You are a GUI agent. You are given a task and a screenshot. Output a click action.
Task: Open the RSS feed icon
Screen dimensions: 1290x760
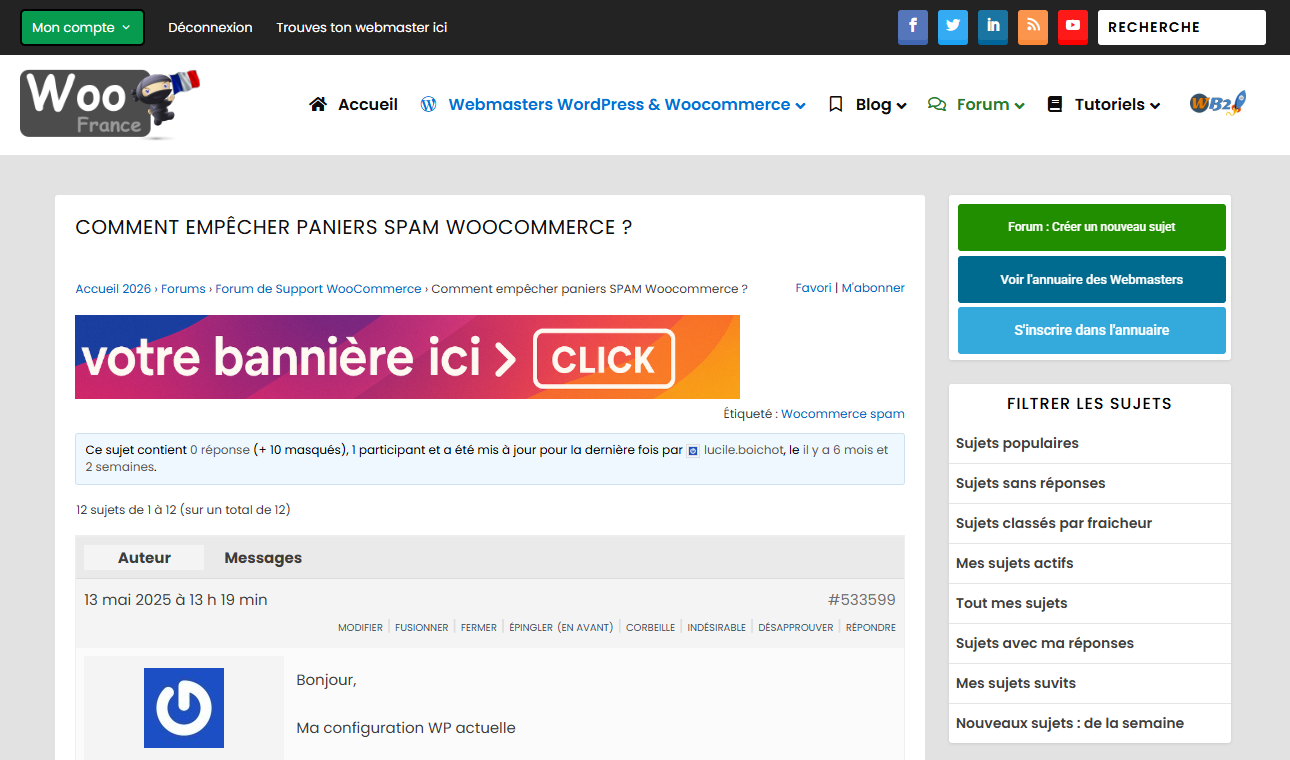tap(1032, 27)
